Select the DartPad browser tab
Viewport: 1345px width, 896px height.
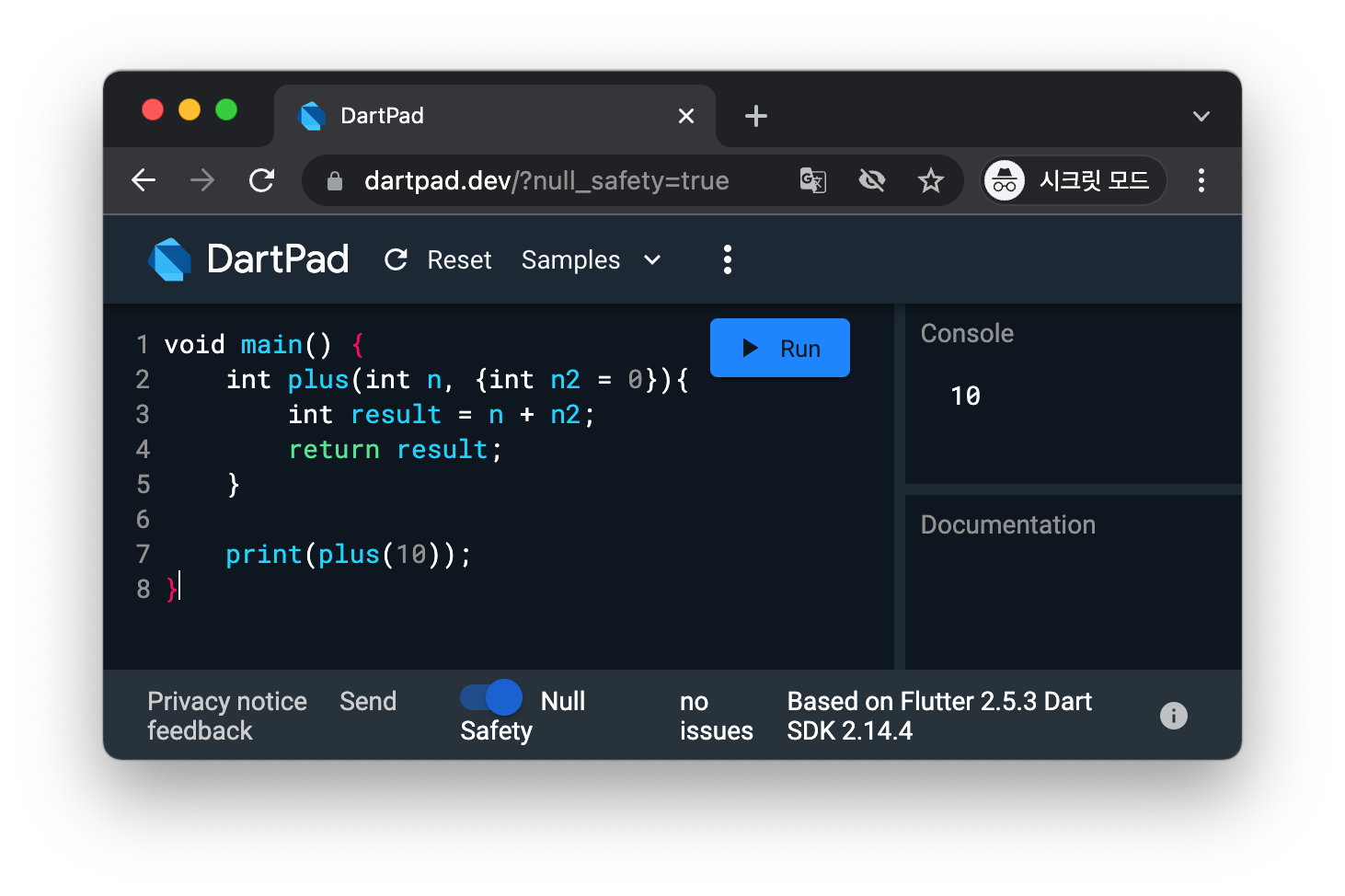[x=495, y=116]
